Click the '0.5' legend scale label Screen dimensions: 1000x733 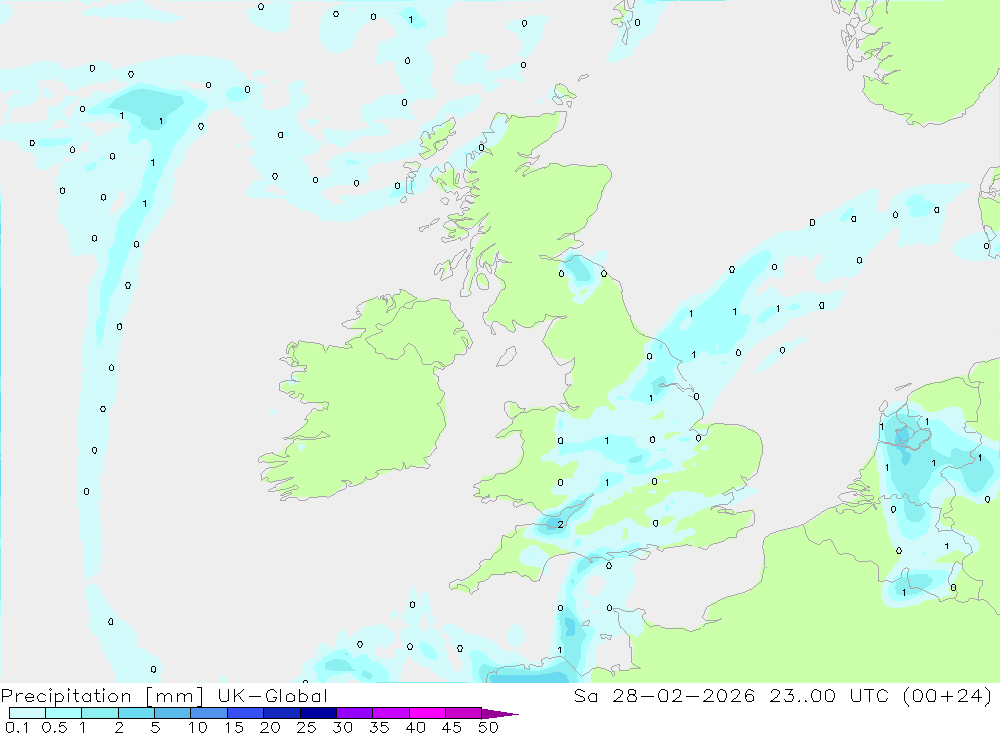tap(54, 727)
